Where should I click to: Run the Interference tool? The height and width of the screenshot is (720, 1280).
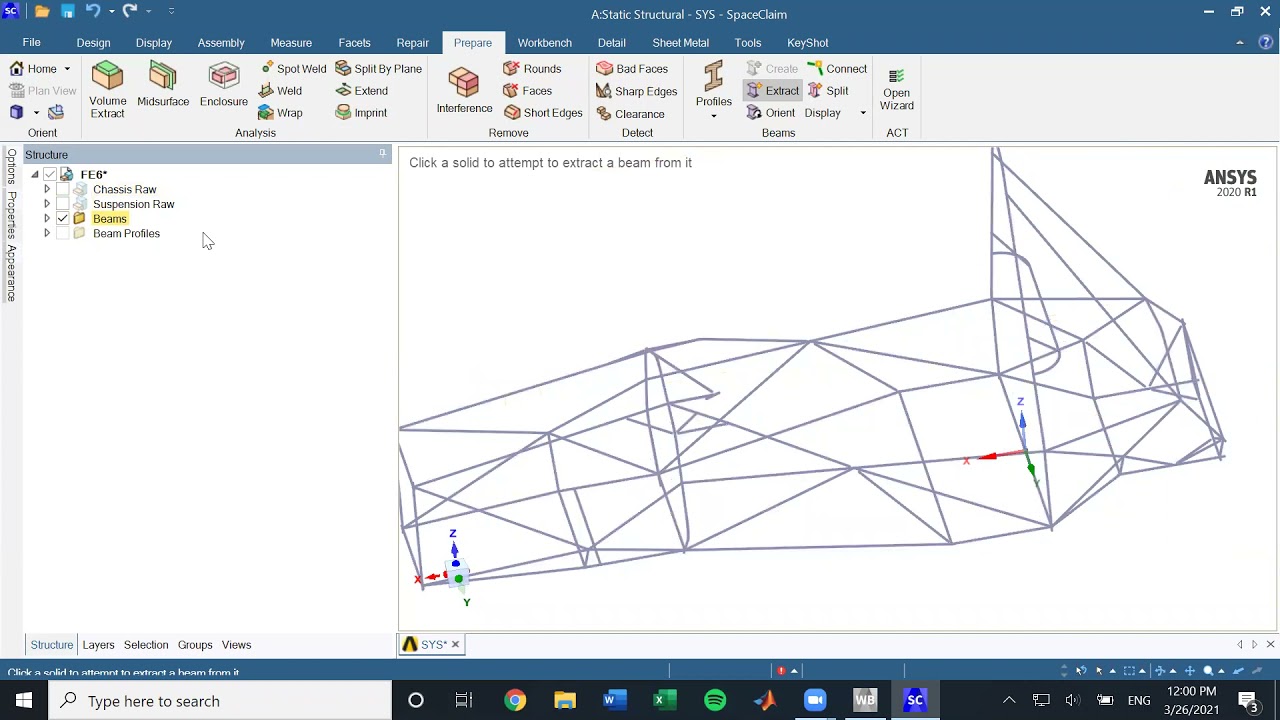pyautogui.click(x=464, y=90)
